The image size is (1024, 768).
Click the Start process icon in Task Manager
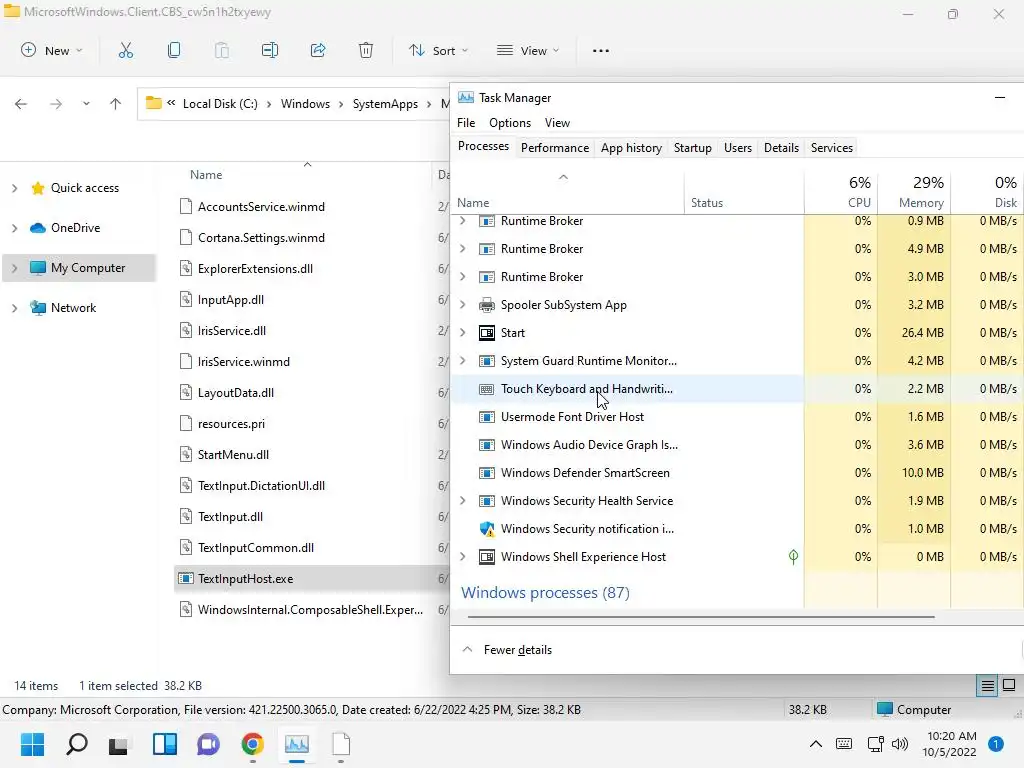pos(487,333)
